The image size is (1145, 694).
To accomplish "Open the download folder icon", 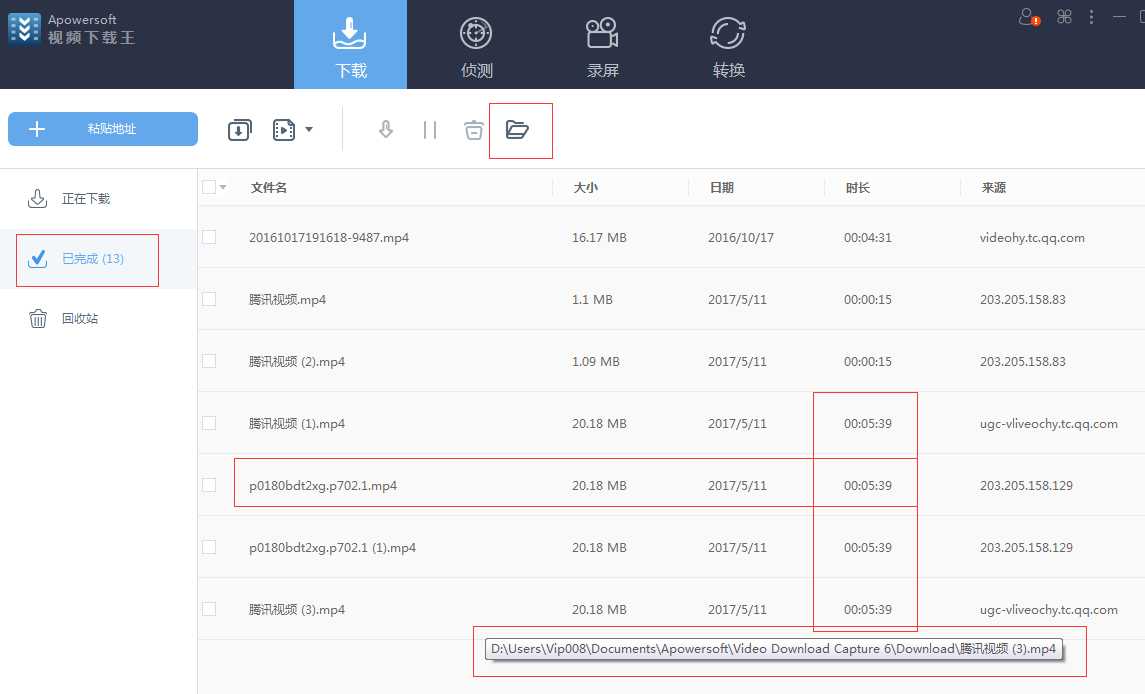I will click(517, 130).
